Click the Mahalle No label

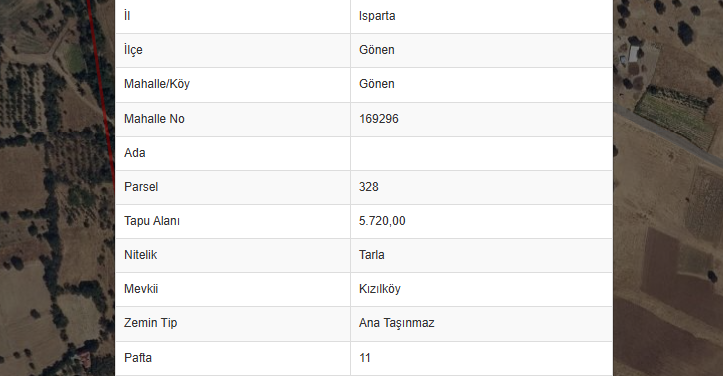click(154, 119)
